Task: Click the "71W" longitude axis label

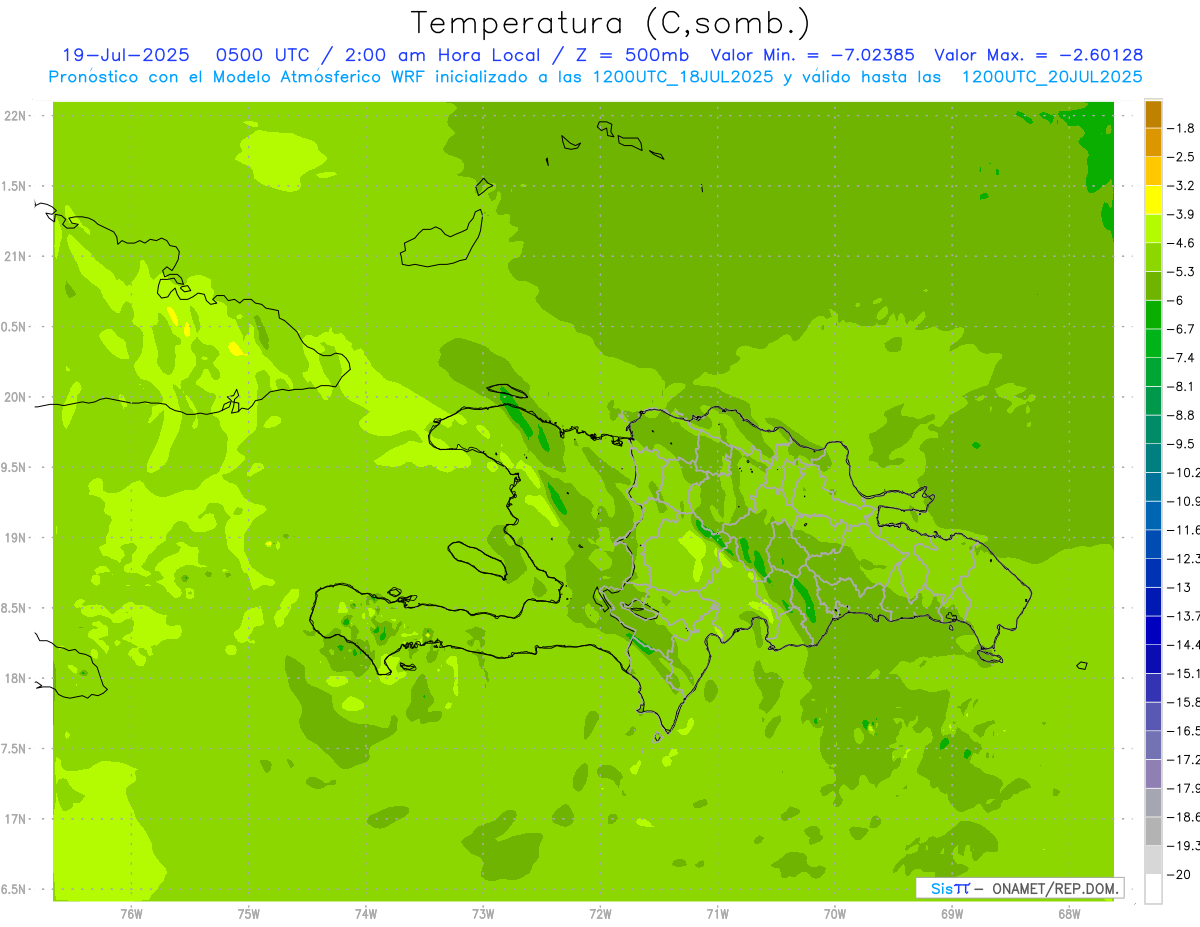Action: click(717, 914)
